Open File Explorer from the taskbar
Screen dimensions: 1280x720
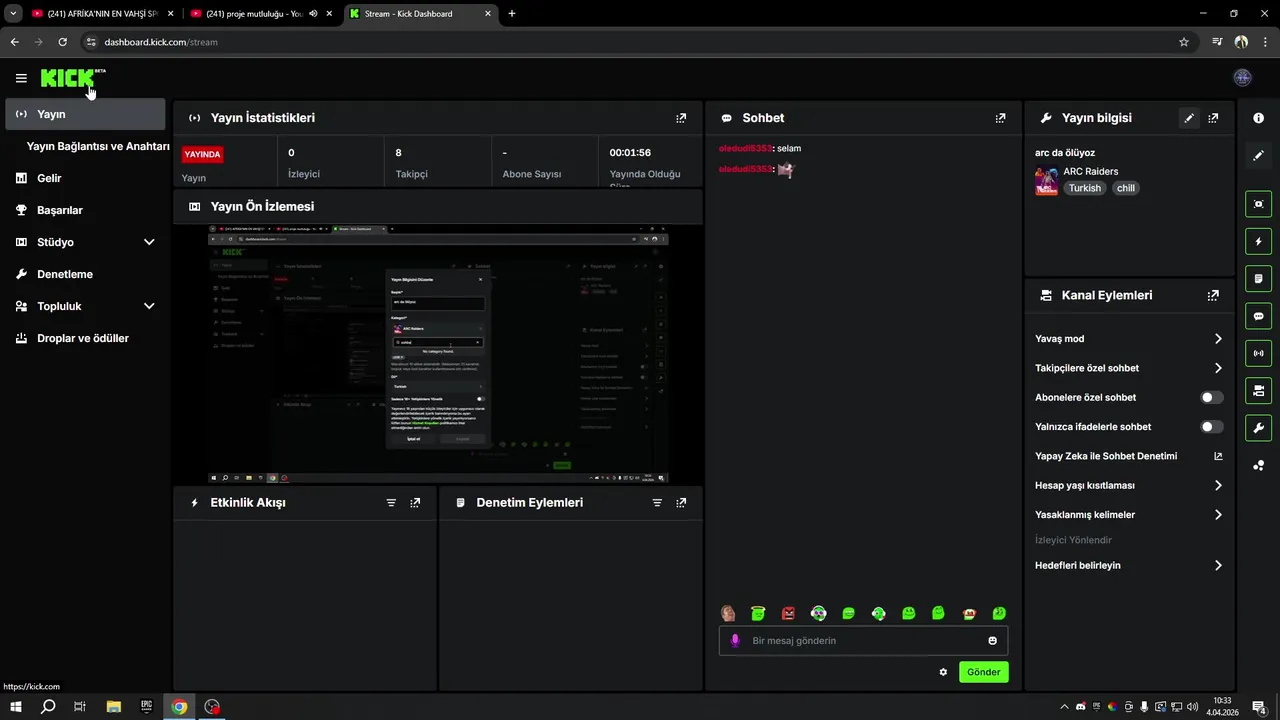(114, 707)
